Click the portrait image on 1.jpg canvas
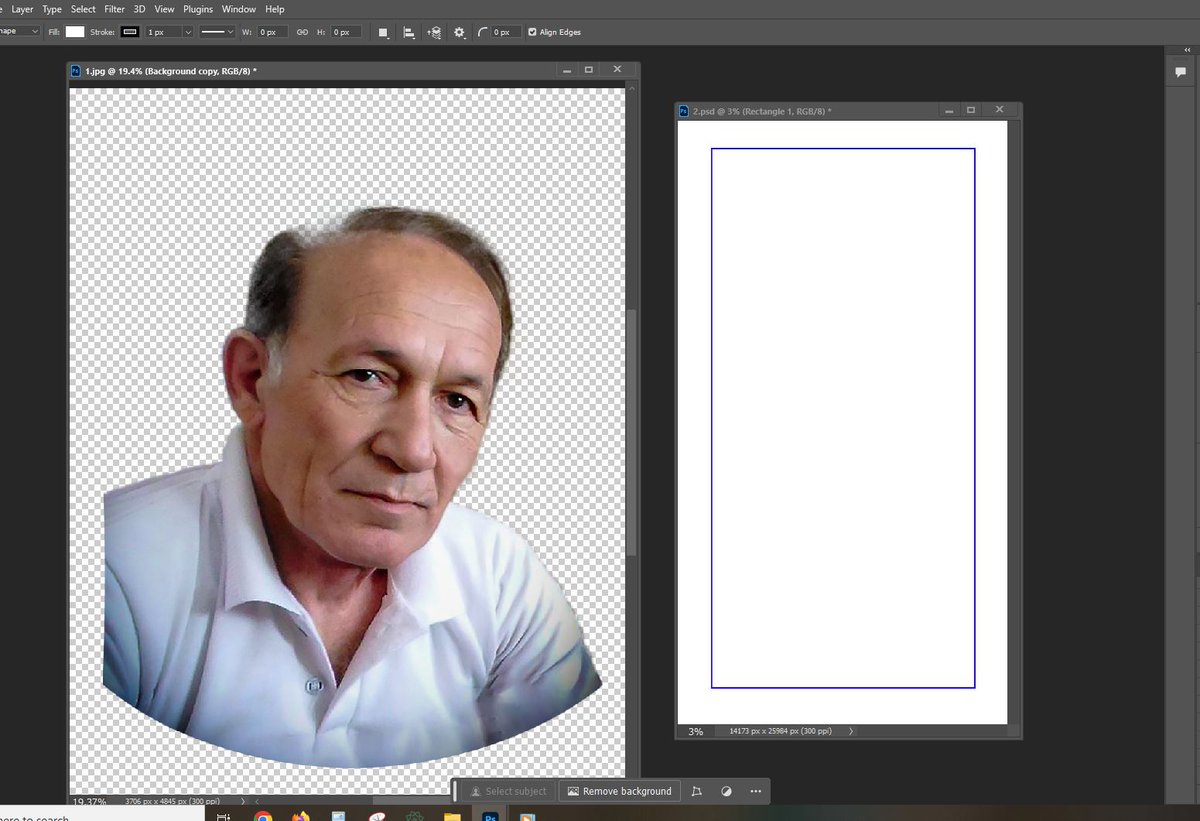The image size is (1200, 821). point(353,488)
